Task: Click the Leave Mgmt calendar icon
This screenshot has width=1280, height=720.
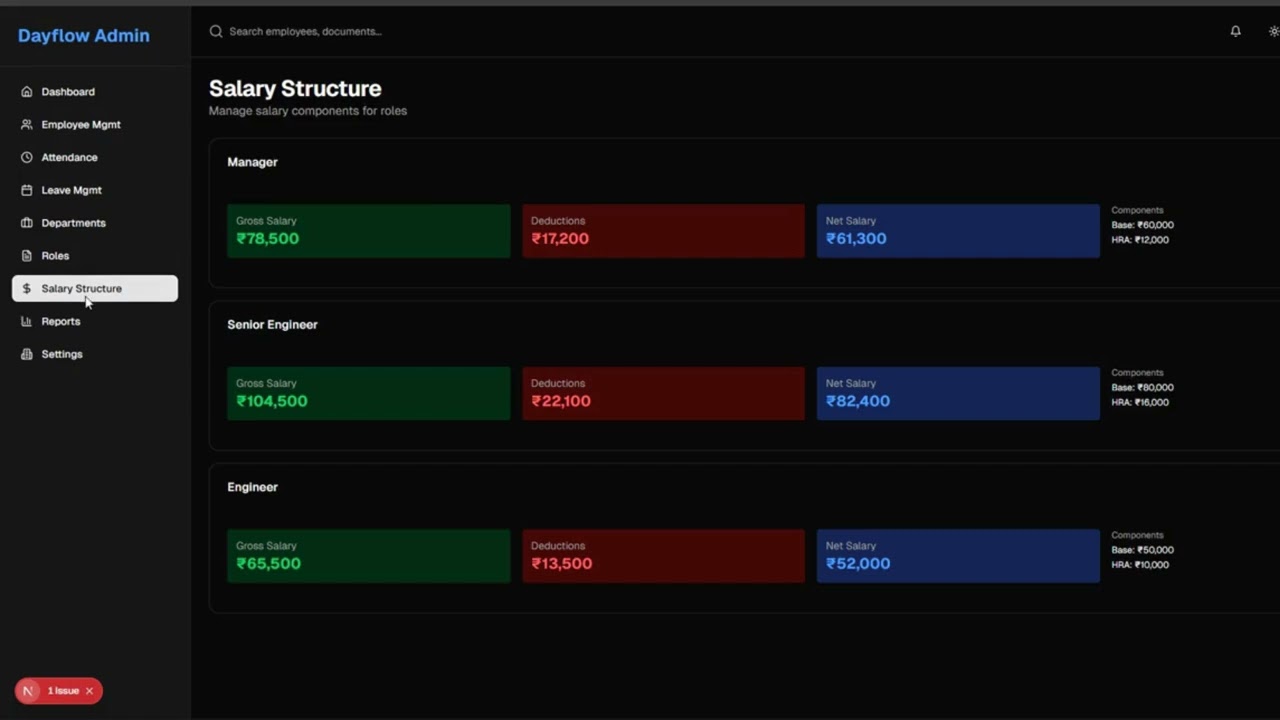Action: pyautogui.click(x=27, y=190)
